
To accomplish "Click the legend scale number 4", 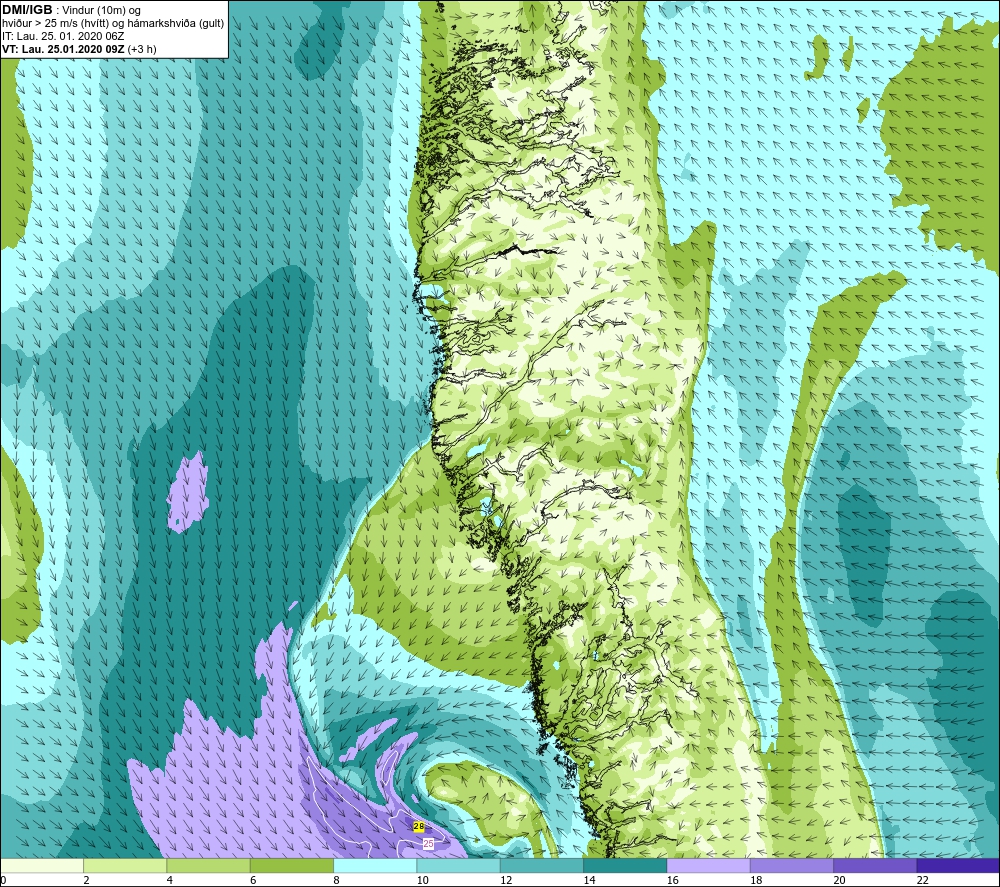I will pyautogui.click(x=170, y=880).
